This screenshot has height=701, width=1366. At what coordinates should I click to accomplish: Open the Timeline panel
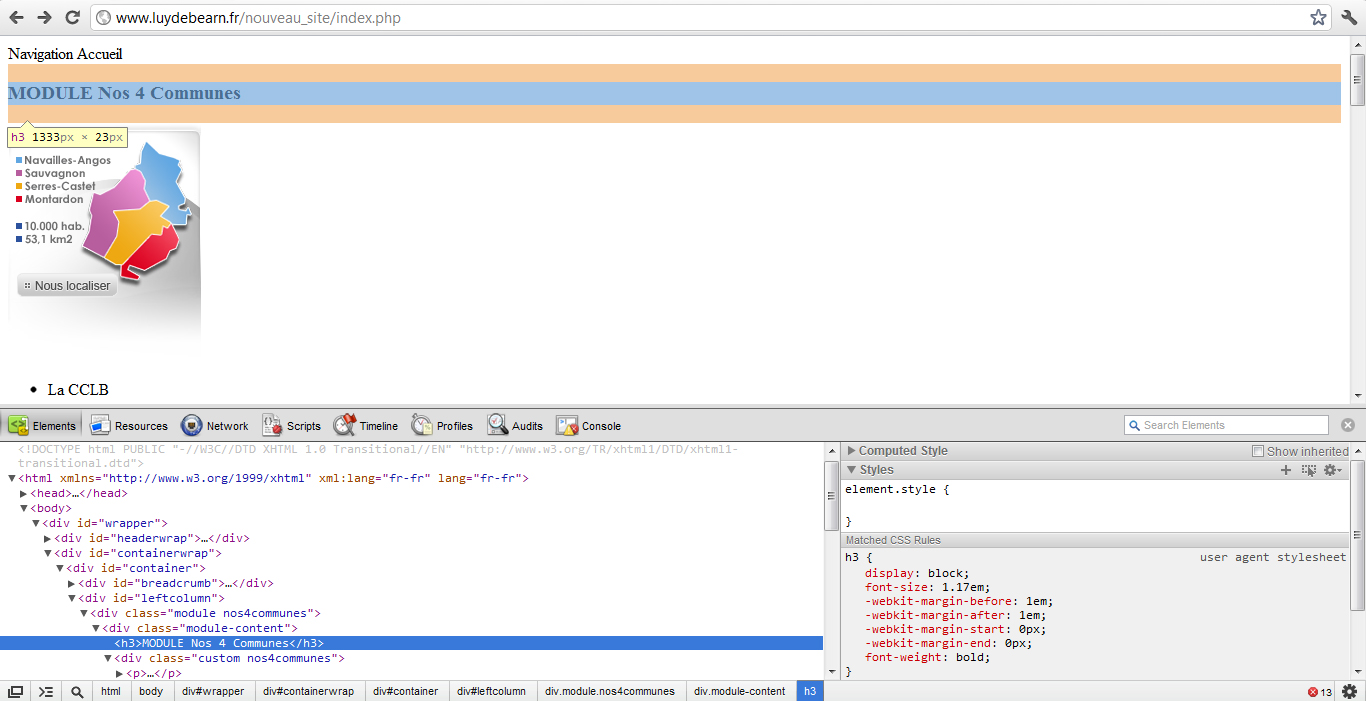click(366, 426)
